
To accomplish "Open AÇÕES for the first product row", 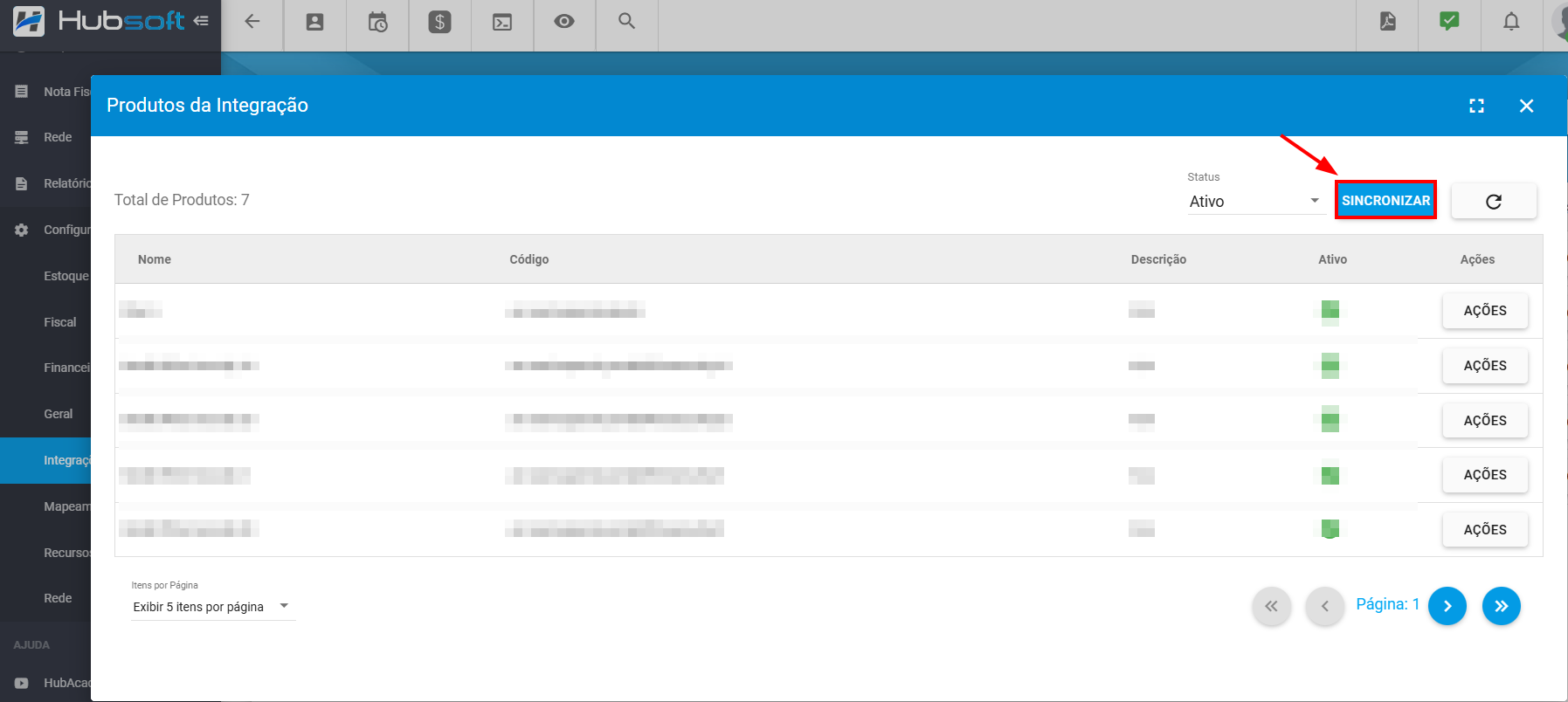I will coord(1485,311).
